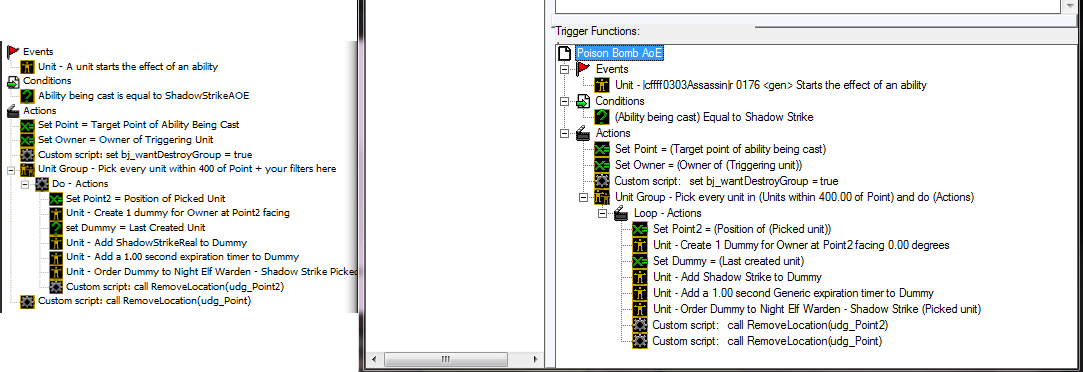Click the question mark icon beside Shadow Strike condition
This screenshot has height=372, width=1083.
click(x=602, y=117)
